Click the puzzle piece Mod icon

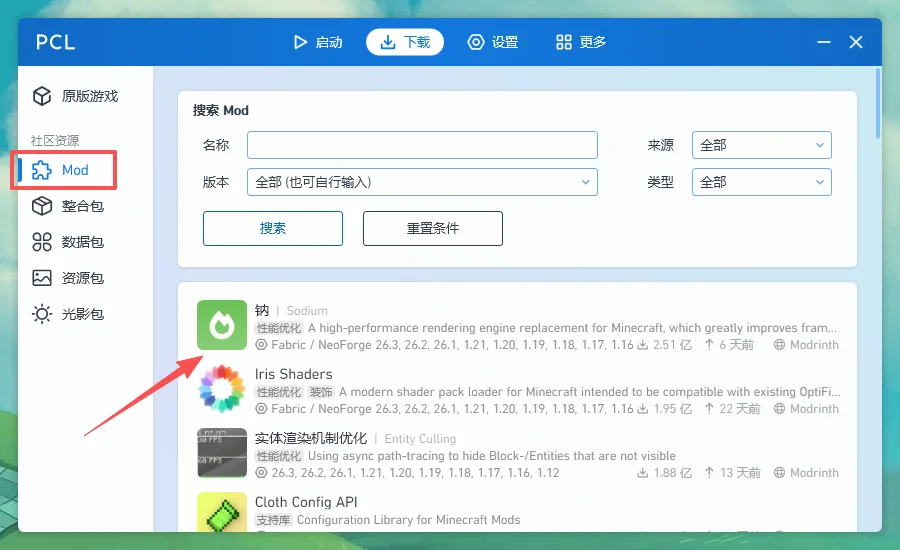coord(42,170)
